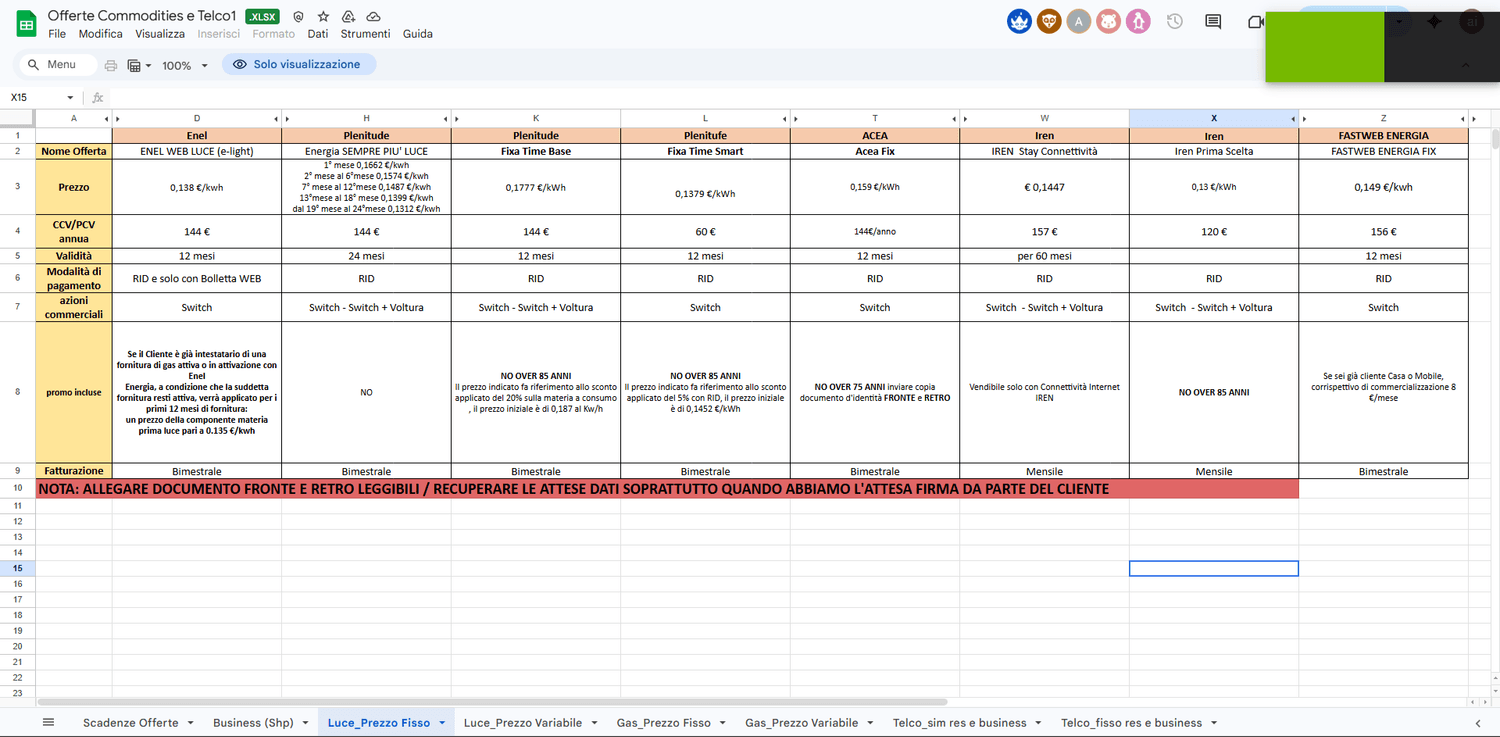Click the all-sheets hamburger icon
The height and width of the screenshot is (737, 1500).
[x=48, y=722]
